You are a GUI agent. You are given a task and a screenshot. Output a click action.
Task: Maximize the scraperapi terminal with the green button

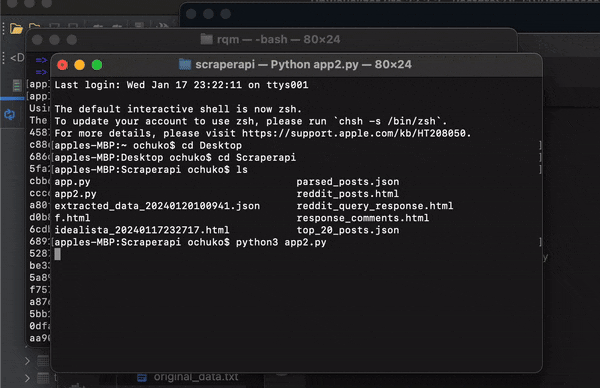tap(97, 65)
